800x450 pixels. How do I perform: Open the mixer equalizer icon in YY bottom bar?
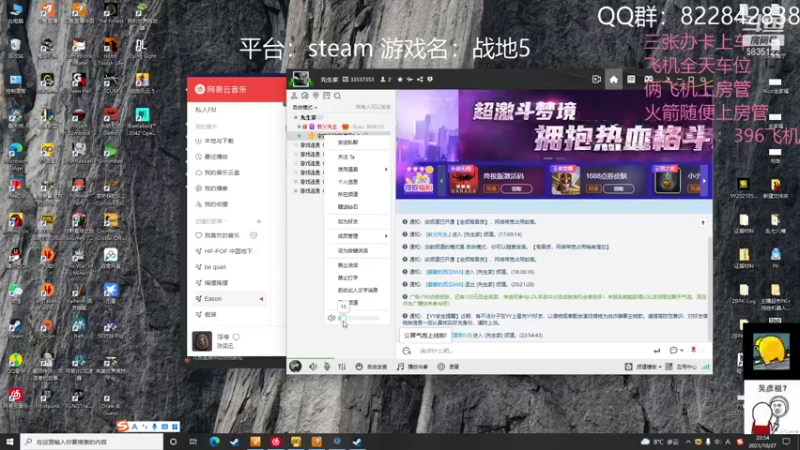[342, 367]
